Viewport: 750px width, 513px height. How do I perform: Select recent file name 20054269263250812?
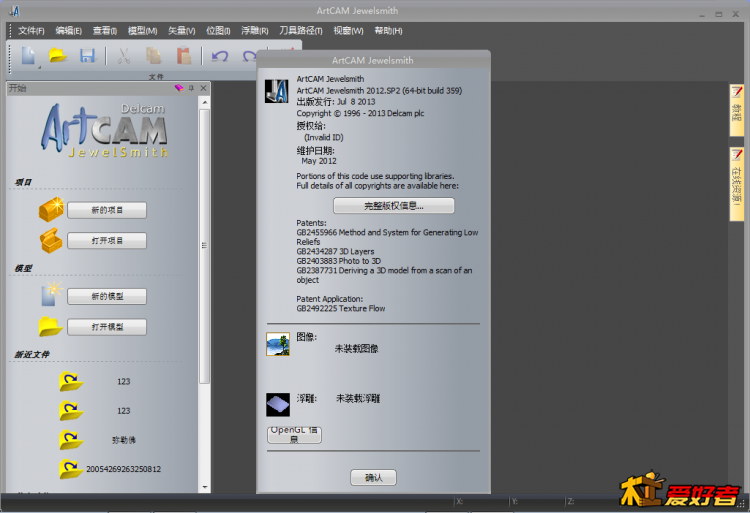coord(123,469)
